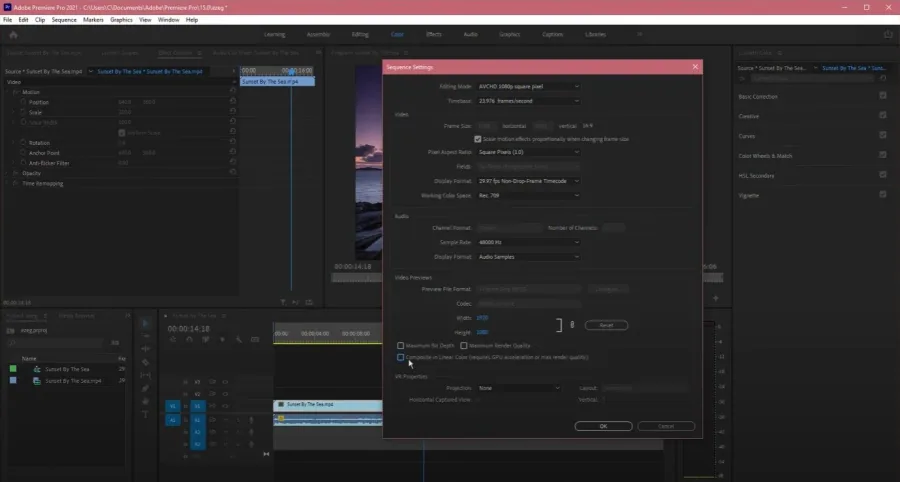Click the sequence icon for Sunset By The Sea
The image size is (900, 482).
37,369
